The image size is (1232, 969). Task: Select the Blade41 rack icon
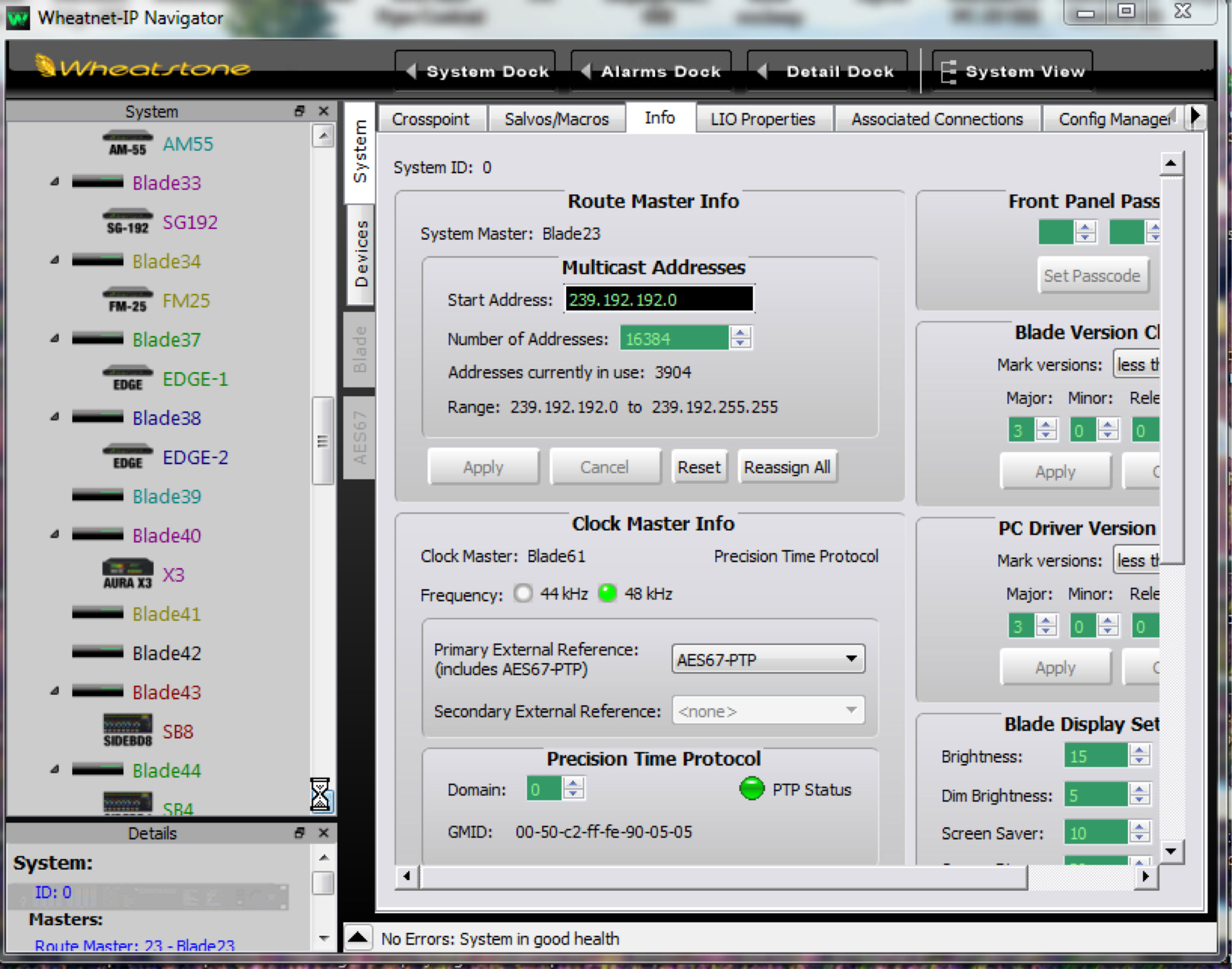click(98, 613)
